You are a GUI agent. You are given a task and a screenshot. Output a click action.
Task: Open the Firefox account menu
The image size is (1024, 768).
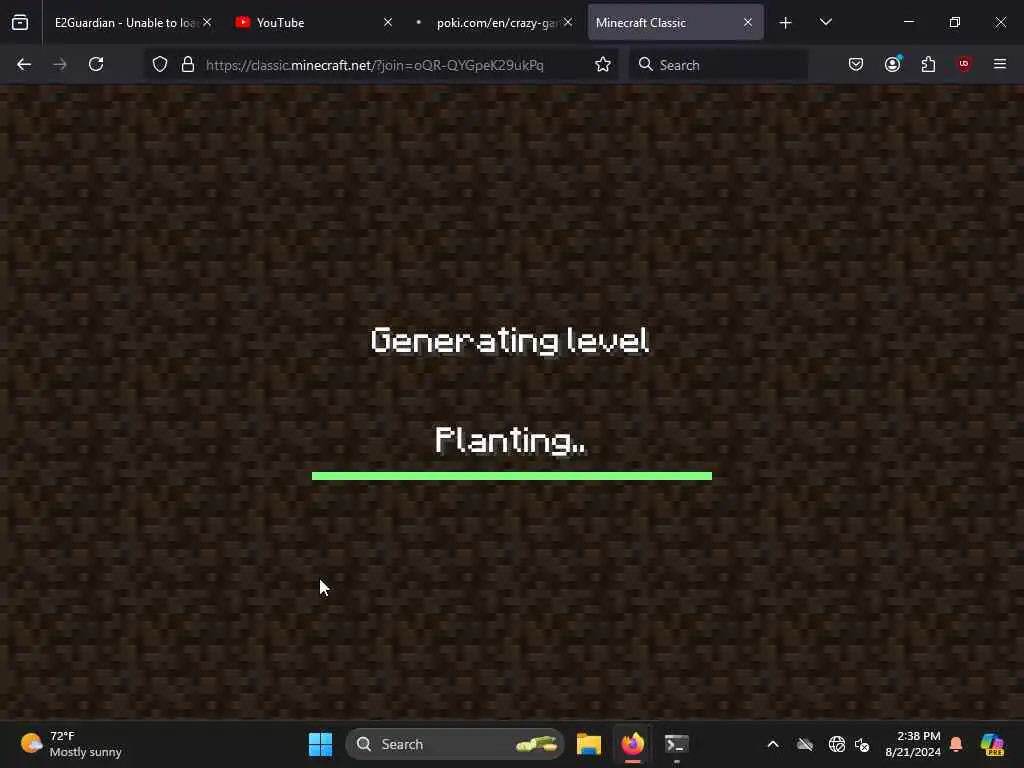pos(893,64)
